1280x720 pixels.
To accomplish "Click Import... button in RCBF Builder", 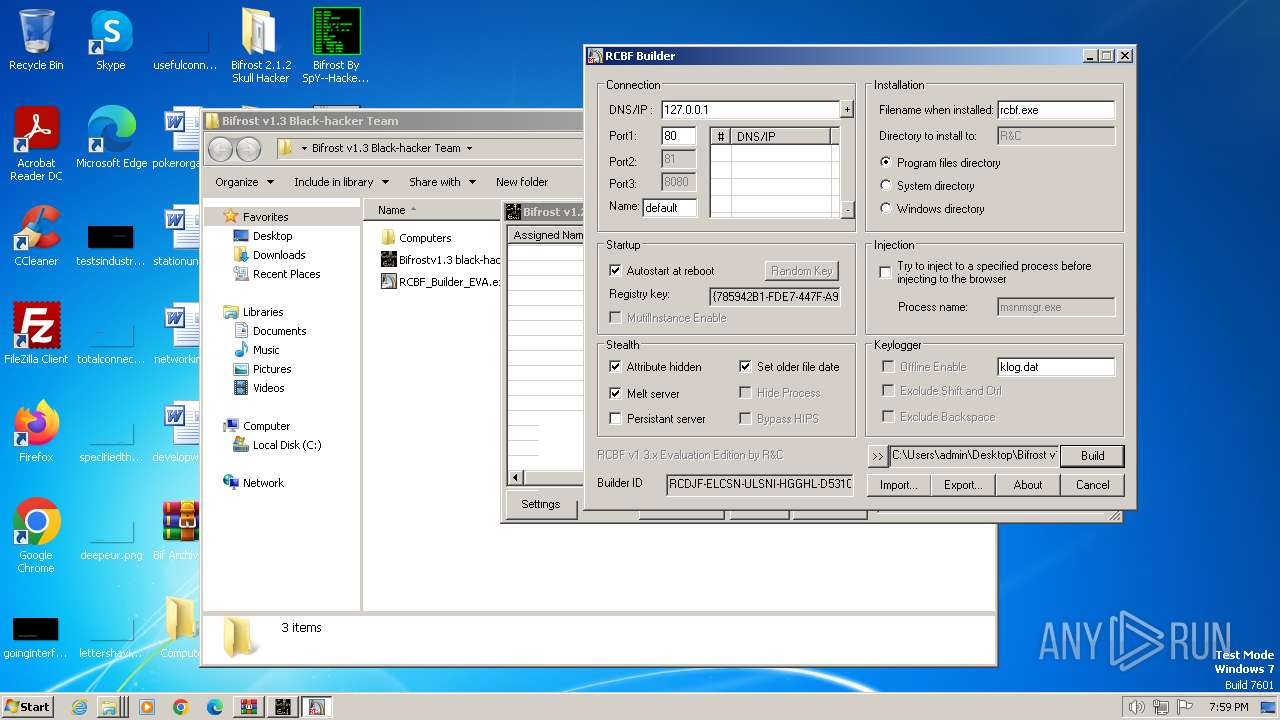I will 898,485.
